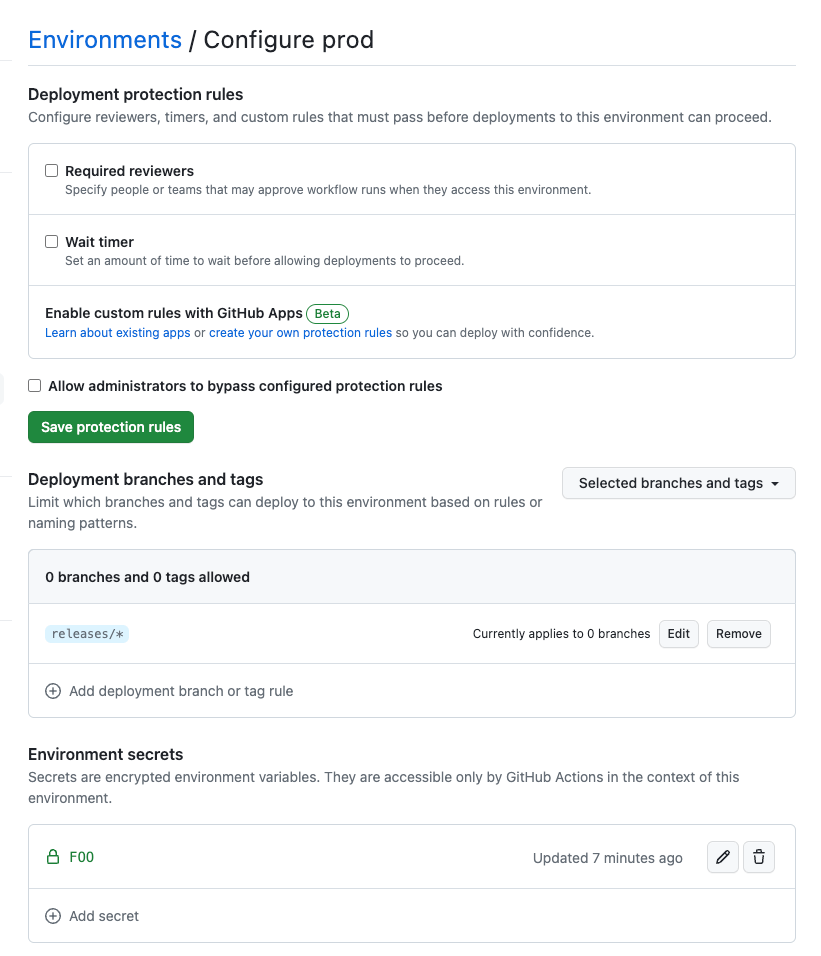Click the FOO secret name
The width and height of the screenshot is (821, 956).
(x=82, y=857)
